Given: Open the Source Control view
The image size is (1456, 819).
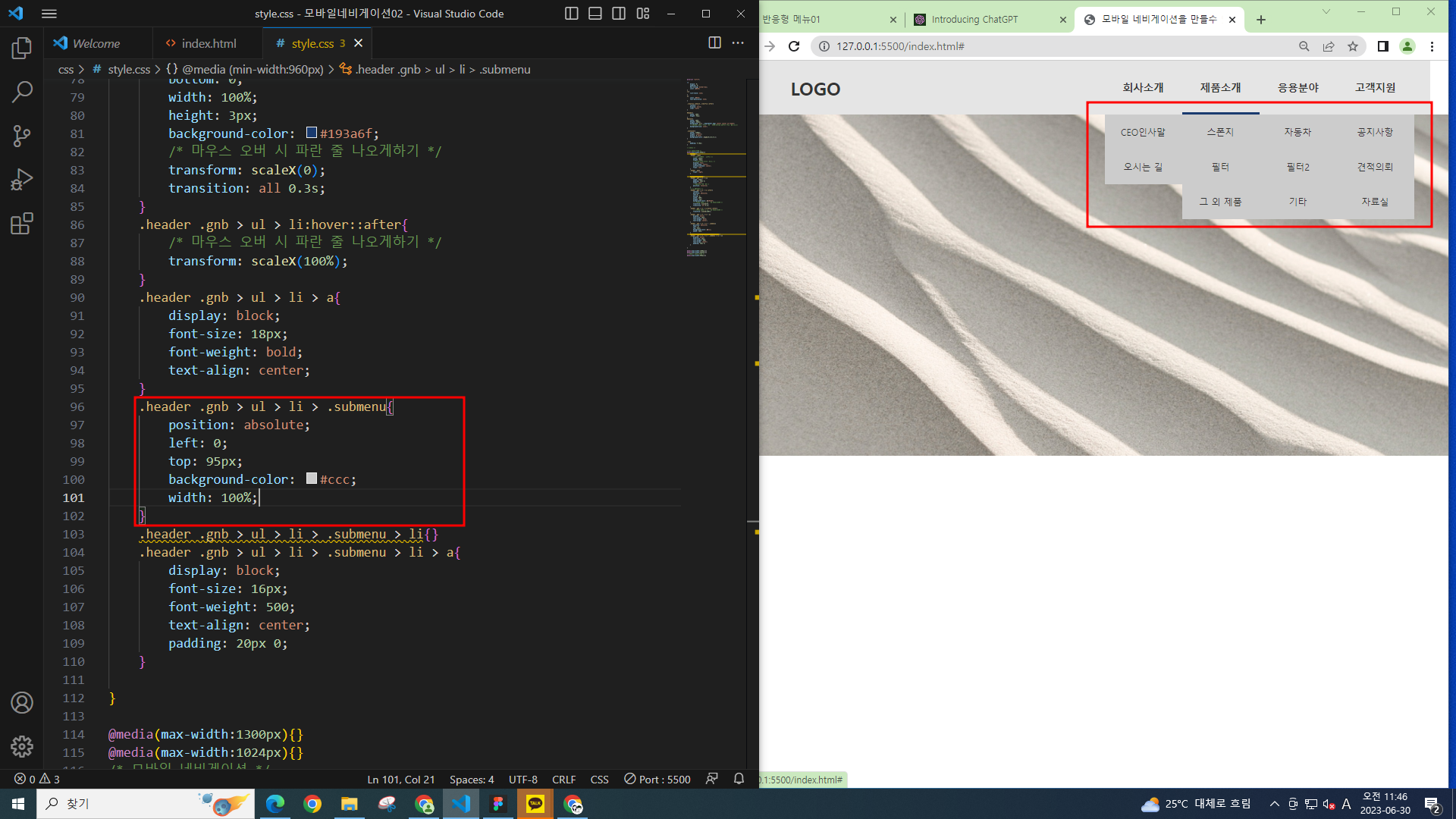Looking at the screenshot, I should pyautogui.click(x=22, y=136).
